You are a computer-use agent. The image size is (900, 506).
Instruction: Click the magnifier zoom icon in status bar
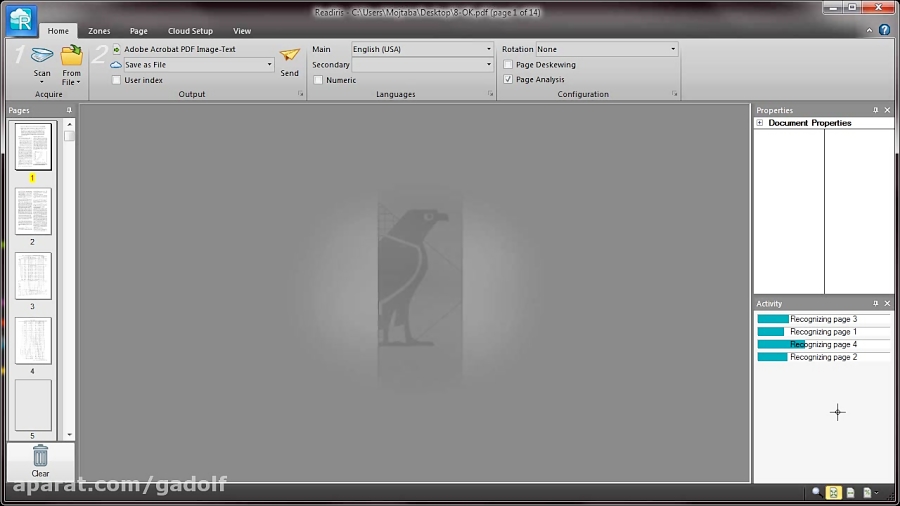click(816, 492)
